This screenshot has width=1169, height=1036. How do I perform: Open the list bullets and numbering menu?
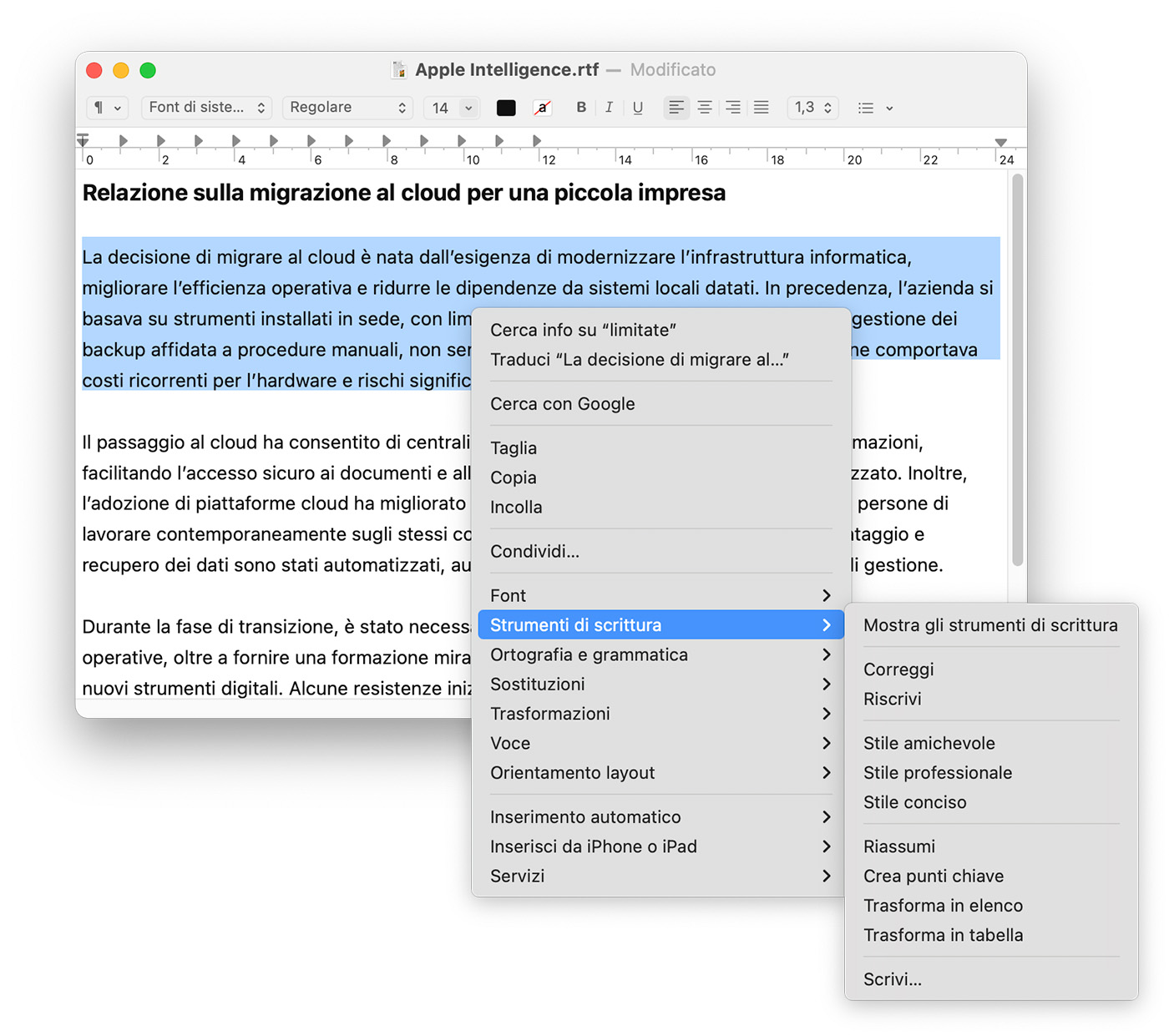[x=875, y=108]
